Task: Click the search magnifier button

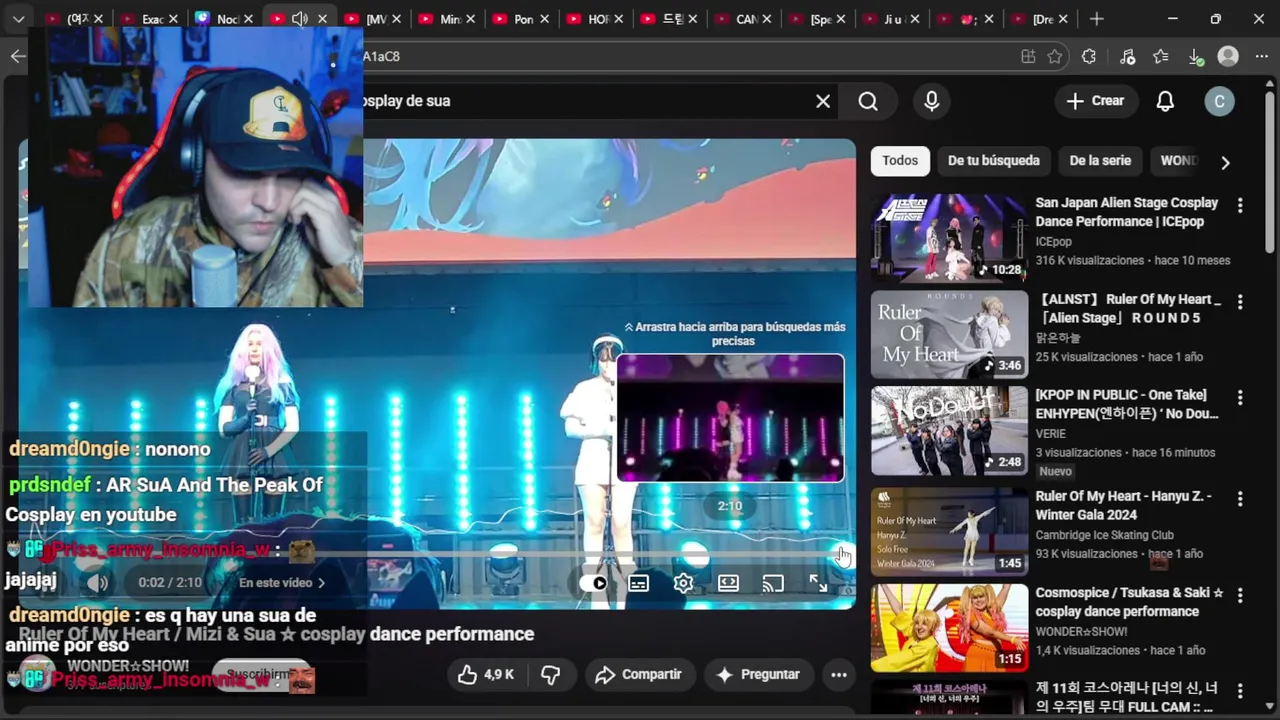Action: tap(868, 101)
